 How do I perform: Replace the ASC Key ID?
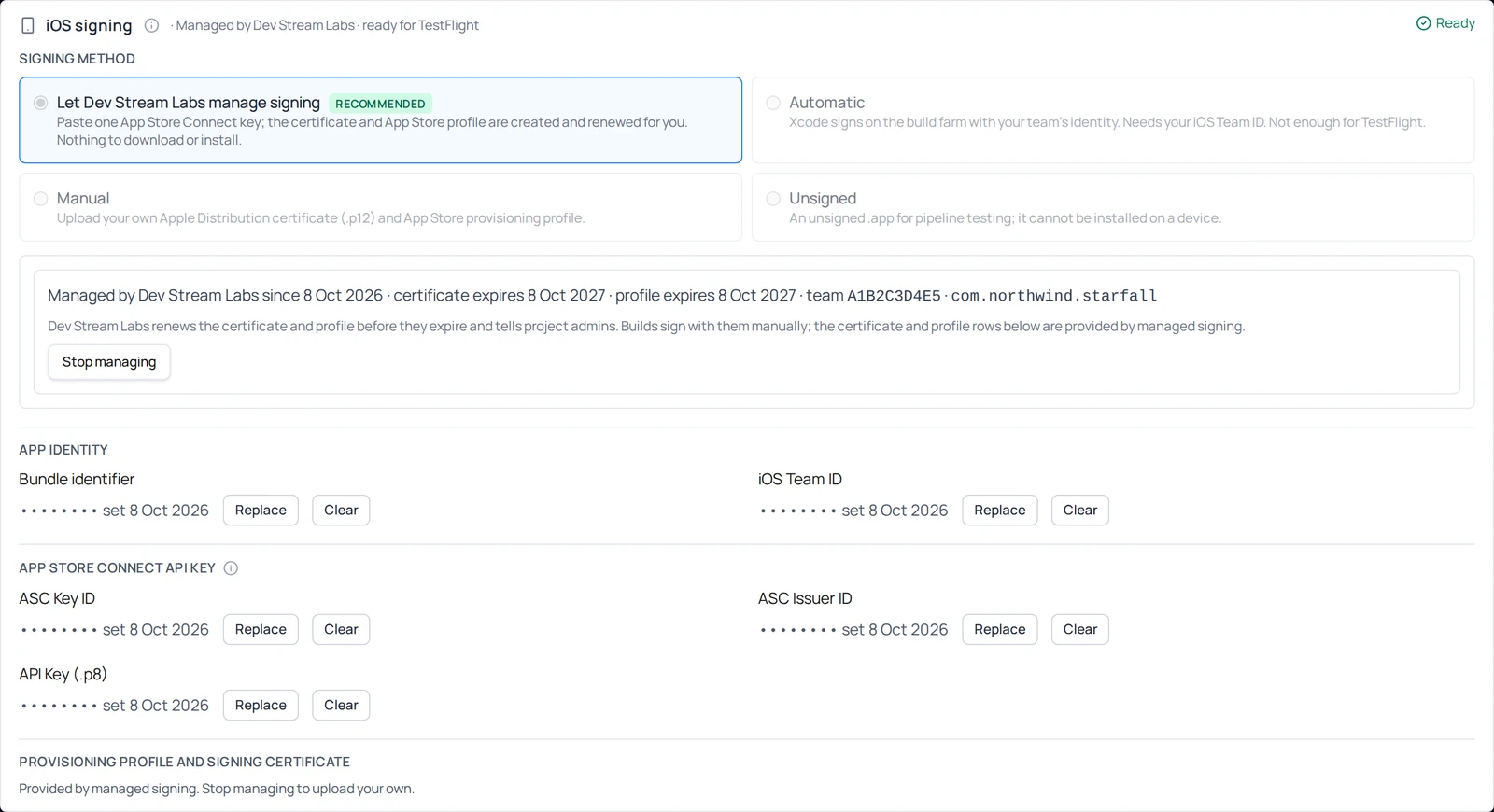[x=261, y=630]
